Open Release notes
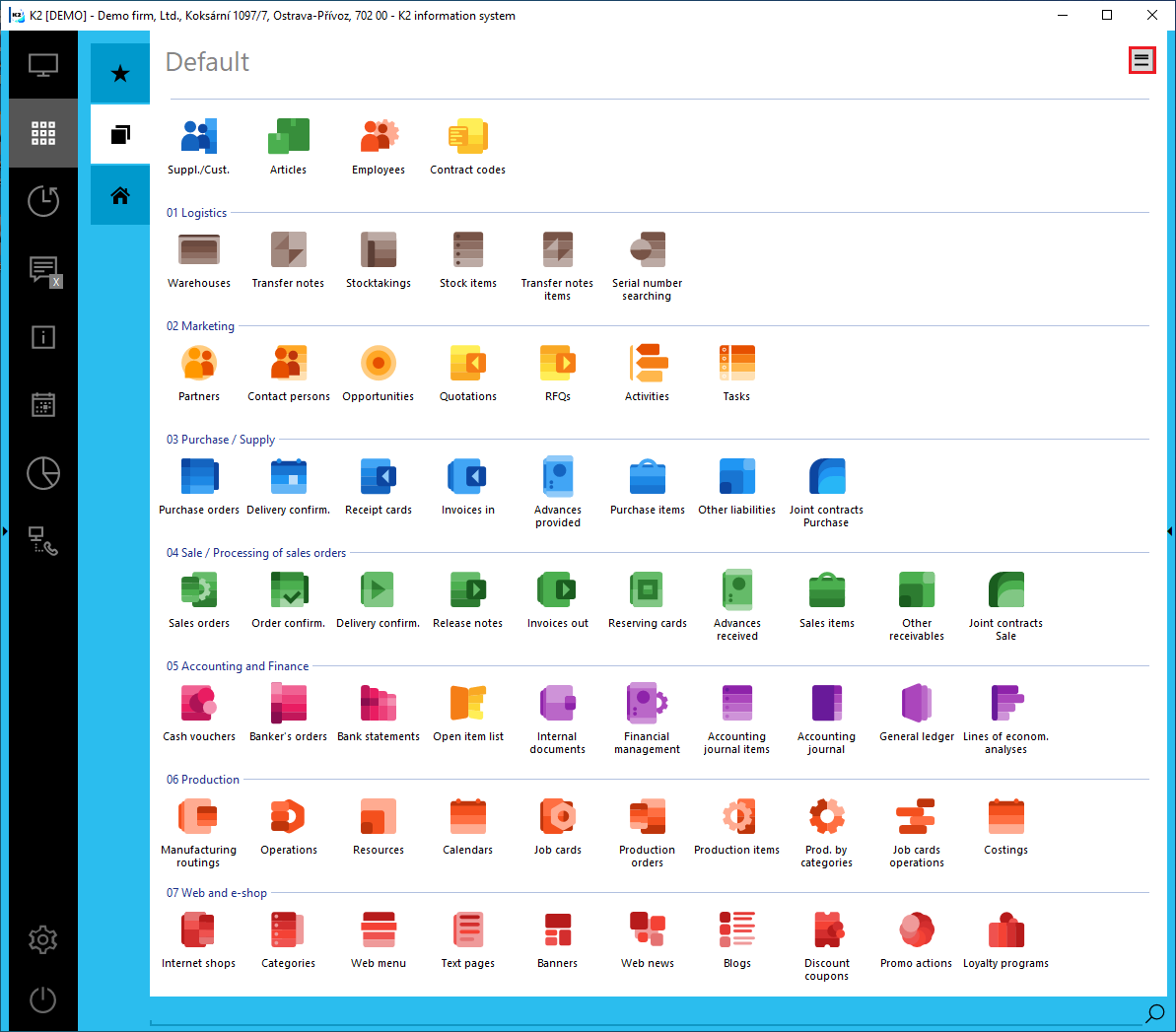Viewport: 1176px width, 1032px height. tap(467, 600)
